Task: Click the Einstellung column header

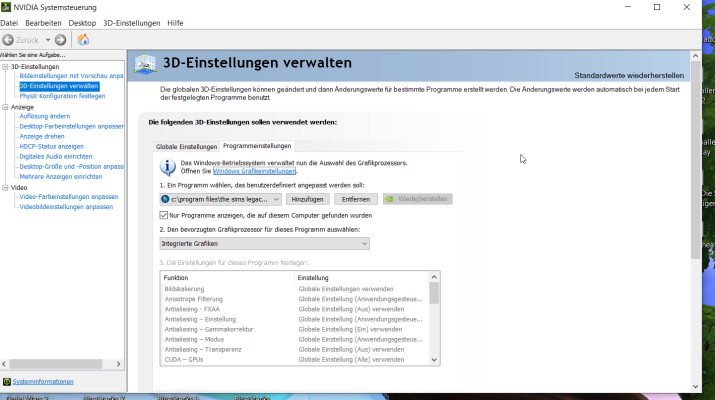Action: click(362, 278)
